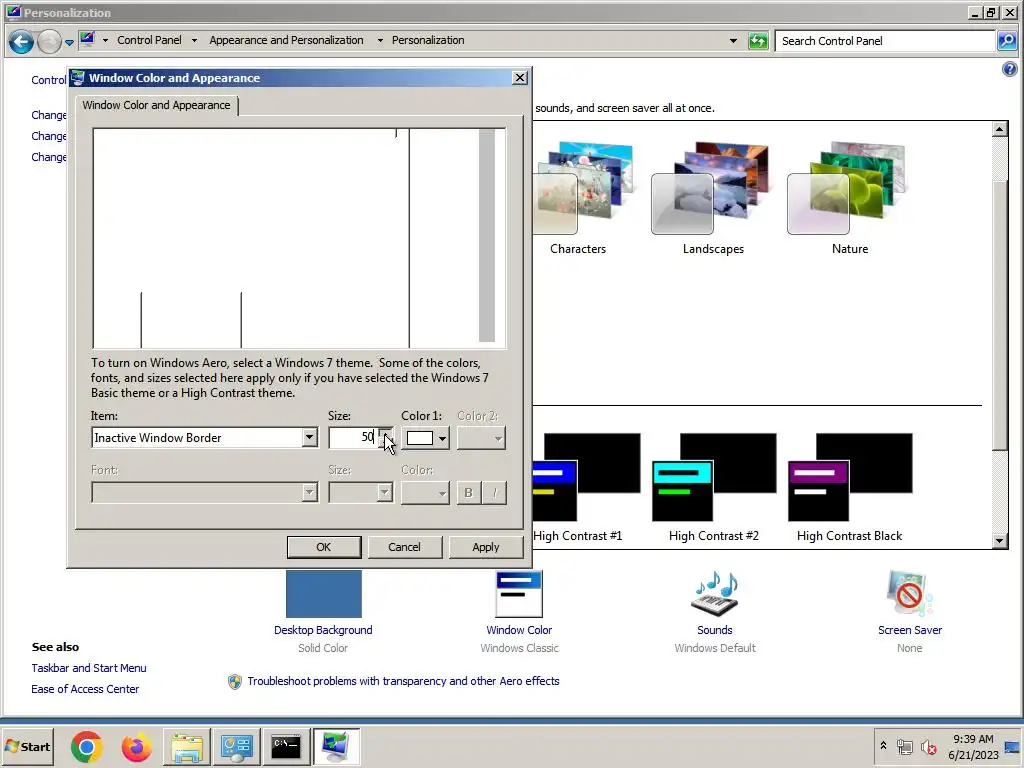The image size is (1024, 768).
Task: Confirm the dialog with OK
Action: coord(323,547)
